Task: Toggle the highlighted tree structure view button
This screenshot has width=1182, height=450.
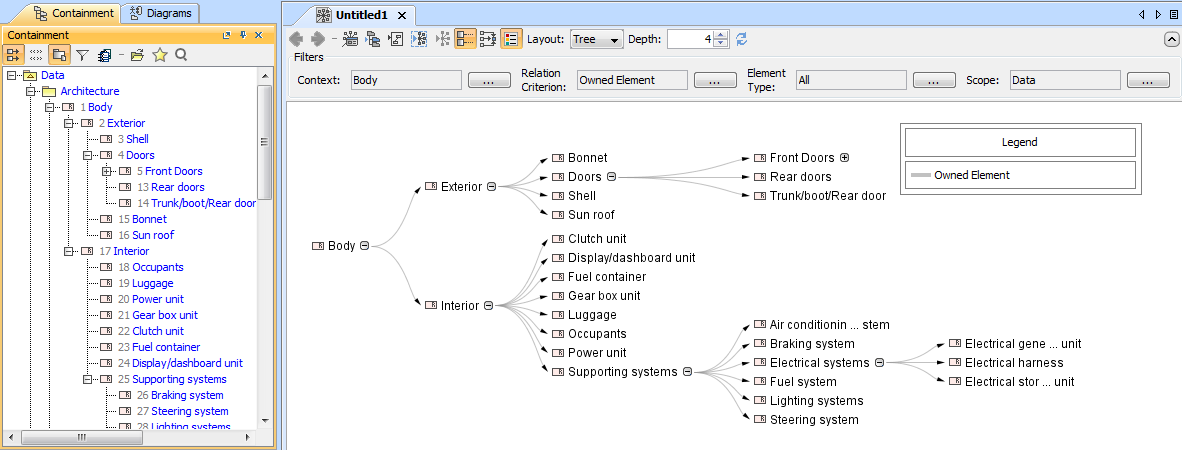Action: pyautogui.click(x=465, y=39)
